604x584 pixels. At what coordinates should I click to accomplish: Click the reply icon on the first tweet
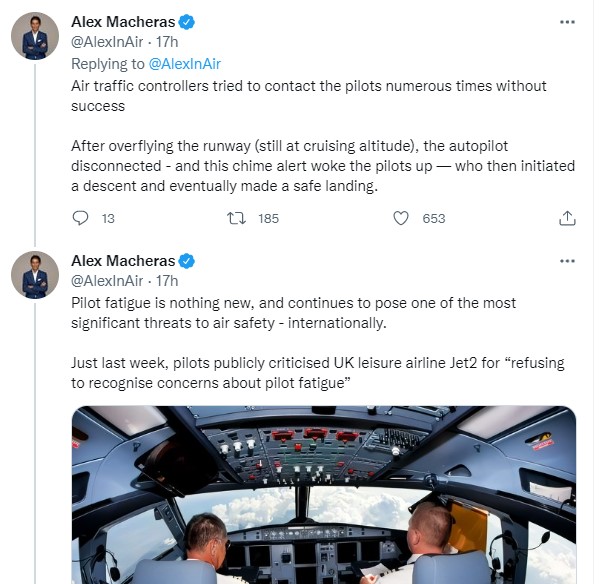point(81,218)
